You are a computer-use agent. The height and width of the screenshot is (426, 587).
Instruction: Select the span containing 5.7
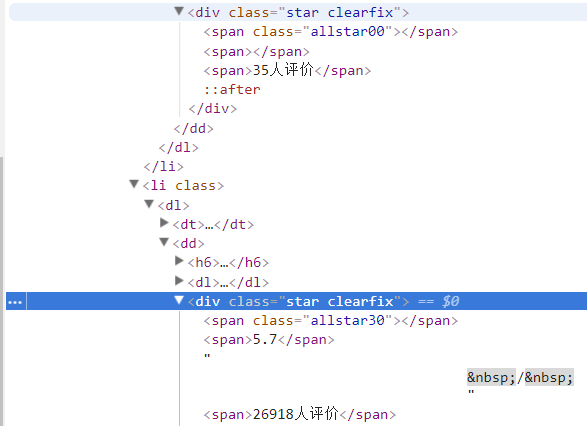coord(269,340)
